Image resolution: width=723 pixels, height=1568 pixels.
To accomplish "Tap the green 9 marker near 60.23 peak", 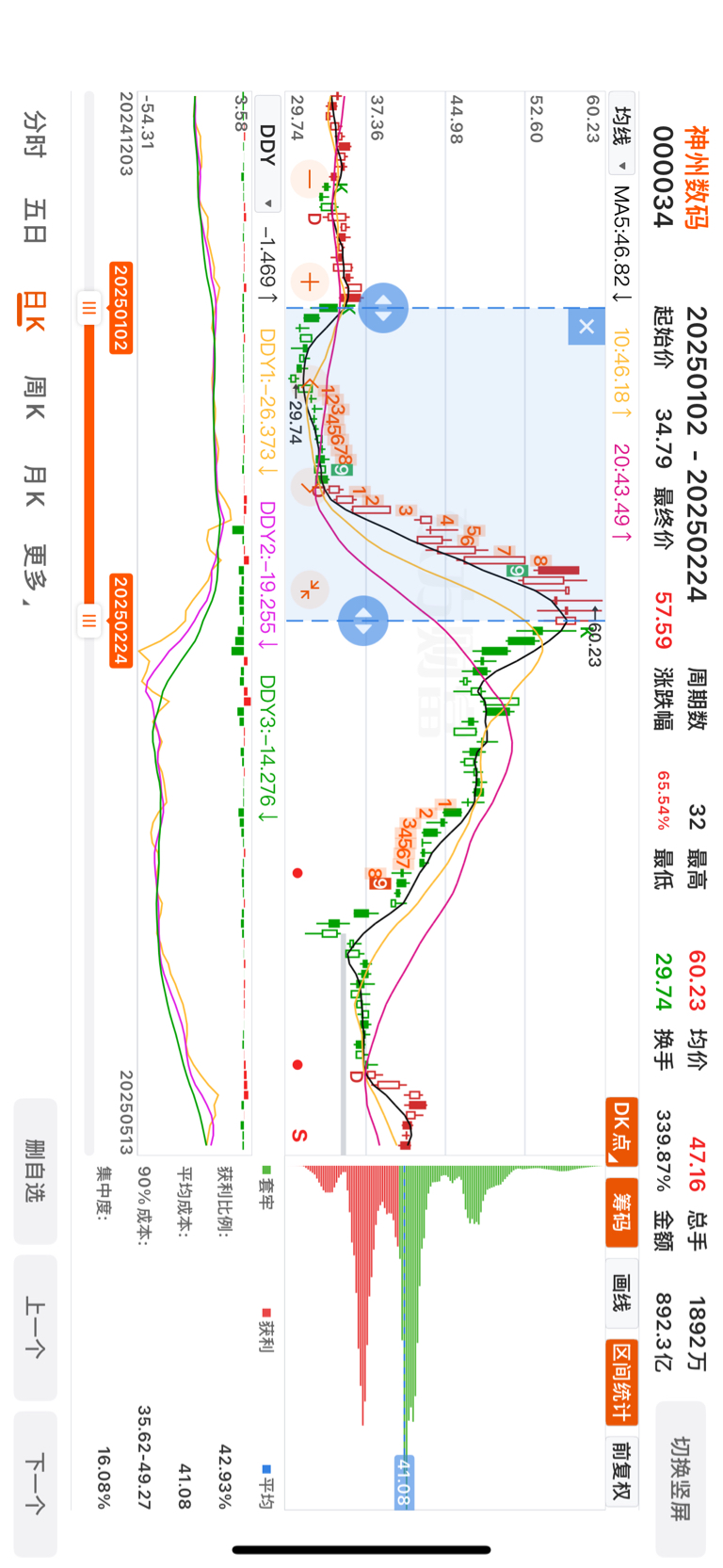I will [x=516, y=571].
